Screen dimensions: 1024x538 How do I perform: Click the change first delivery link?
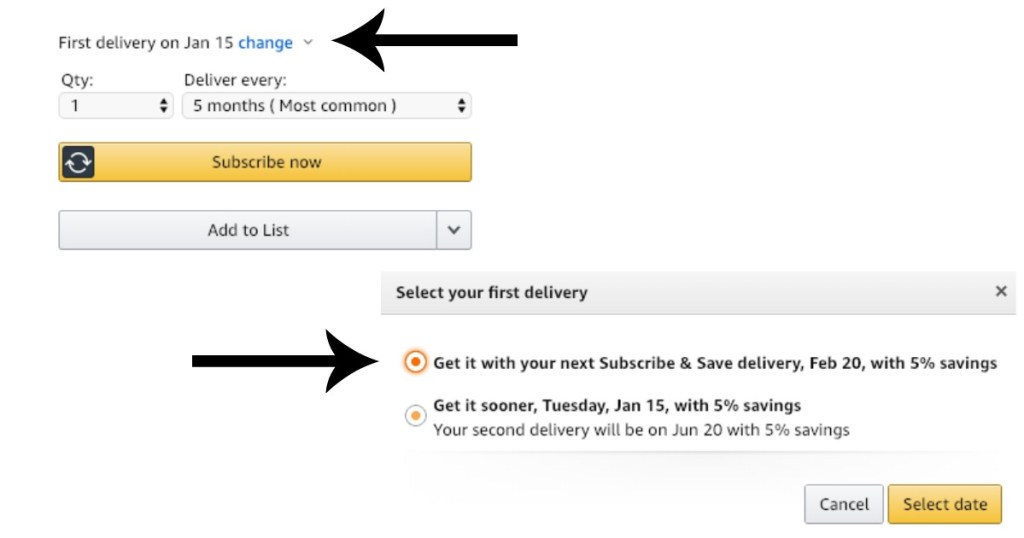pyautogui.click(x=265, y=43)
